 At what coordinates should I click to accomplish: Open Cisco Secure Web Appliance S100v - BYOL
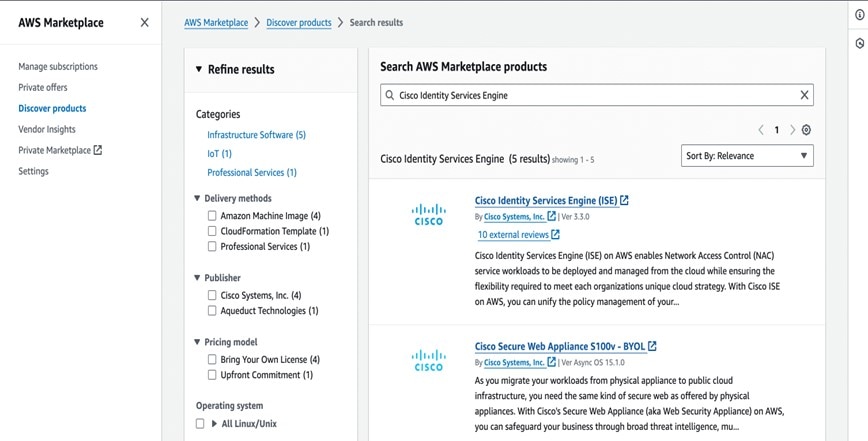560,346
